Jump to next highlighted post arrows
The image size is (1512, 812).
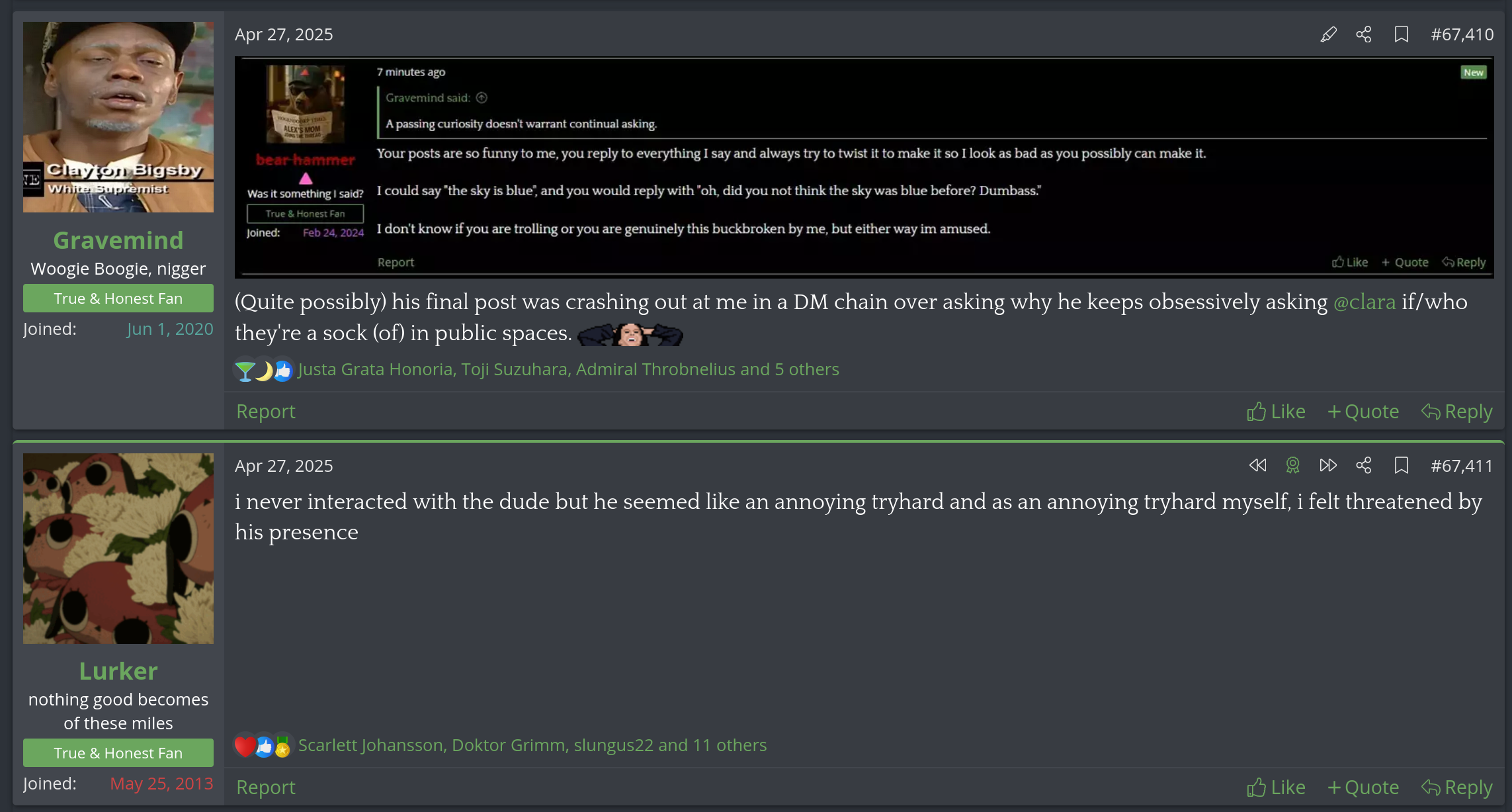pos(1327,466)
